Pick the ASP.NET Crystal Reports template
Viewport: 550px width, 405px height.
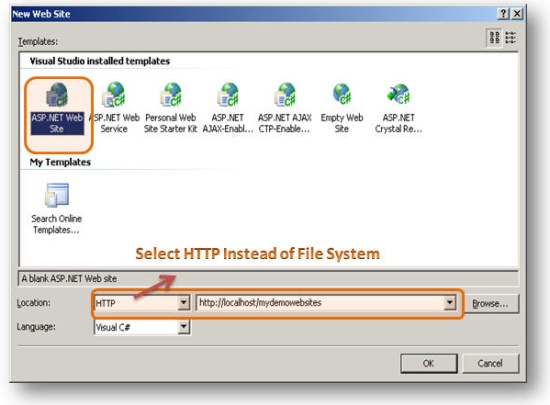398,108
